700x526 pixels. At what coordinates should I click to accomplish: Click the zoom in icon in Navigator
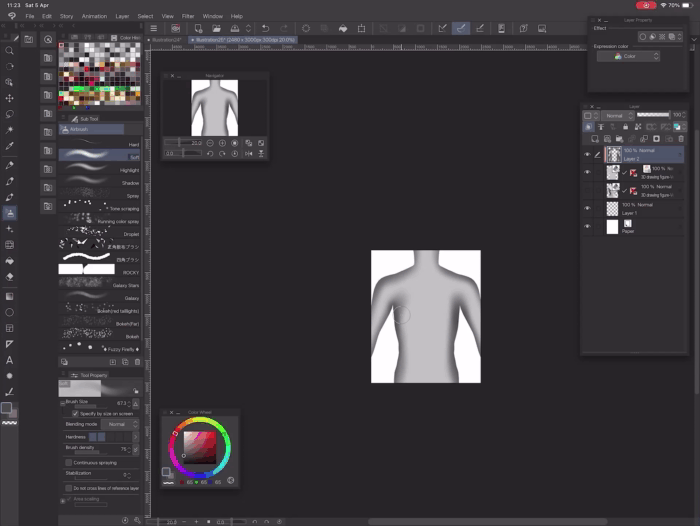pyautogui.click(x=221, y=143)
